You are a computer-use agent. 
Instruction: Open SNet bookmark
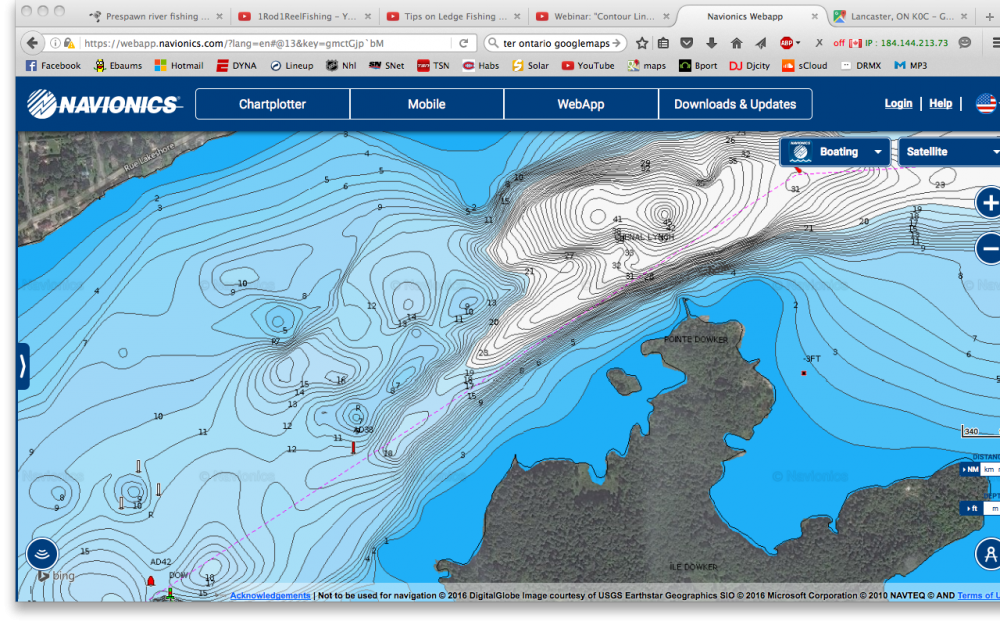tap(386, 65)
